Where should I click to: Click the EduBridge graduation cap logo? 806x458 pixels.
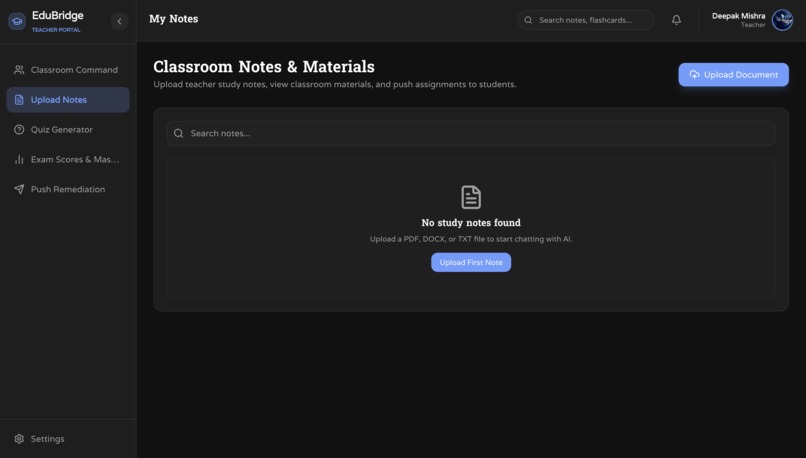click(x=17, y=21)
